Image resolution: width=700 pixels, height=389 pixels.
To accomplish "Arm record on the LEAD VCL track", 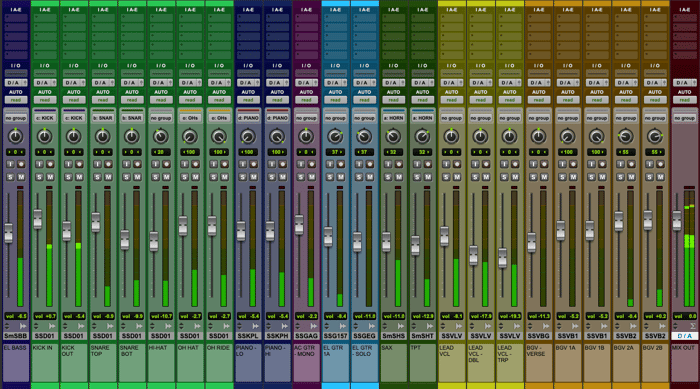I will [x=457, y=164].
